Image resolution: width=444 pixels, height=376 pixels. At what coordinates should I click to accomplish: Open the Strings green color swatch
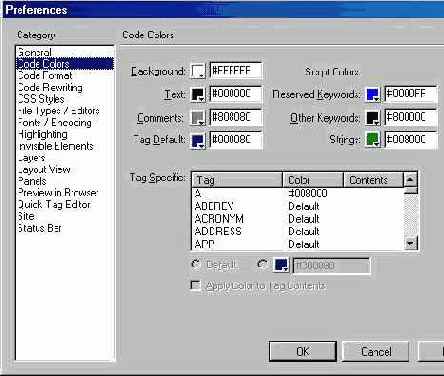tap(373, 139)
